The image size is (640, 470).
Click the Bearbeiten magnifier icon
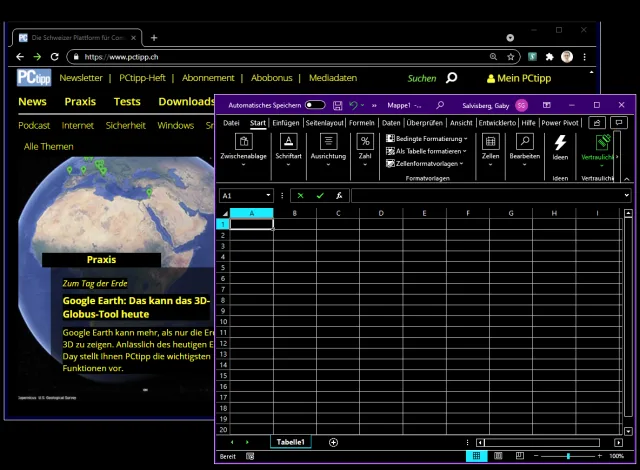[x=524, y=142]
